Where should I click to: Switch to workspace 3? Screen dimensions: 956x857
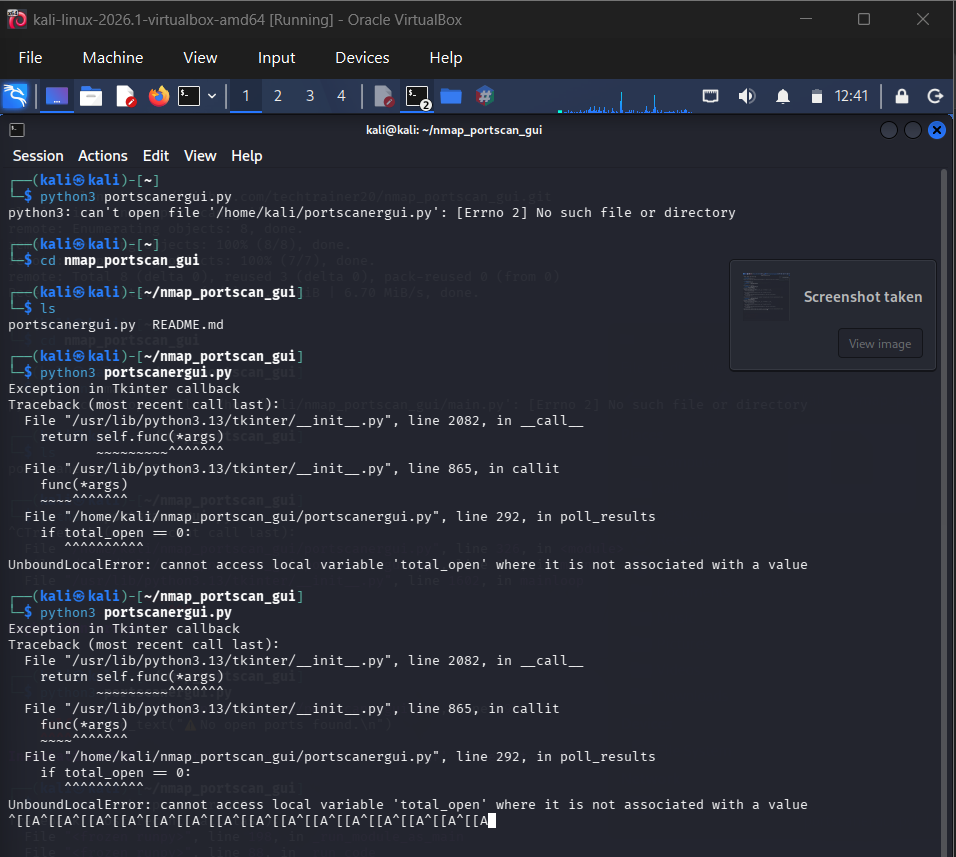(x=310, y=96)
